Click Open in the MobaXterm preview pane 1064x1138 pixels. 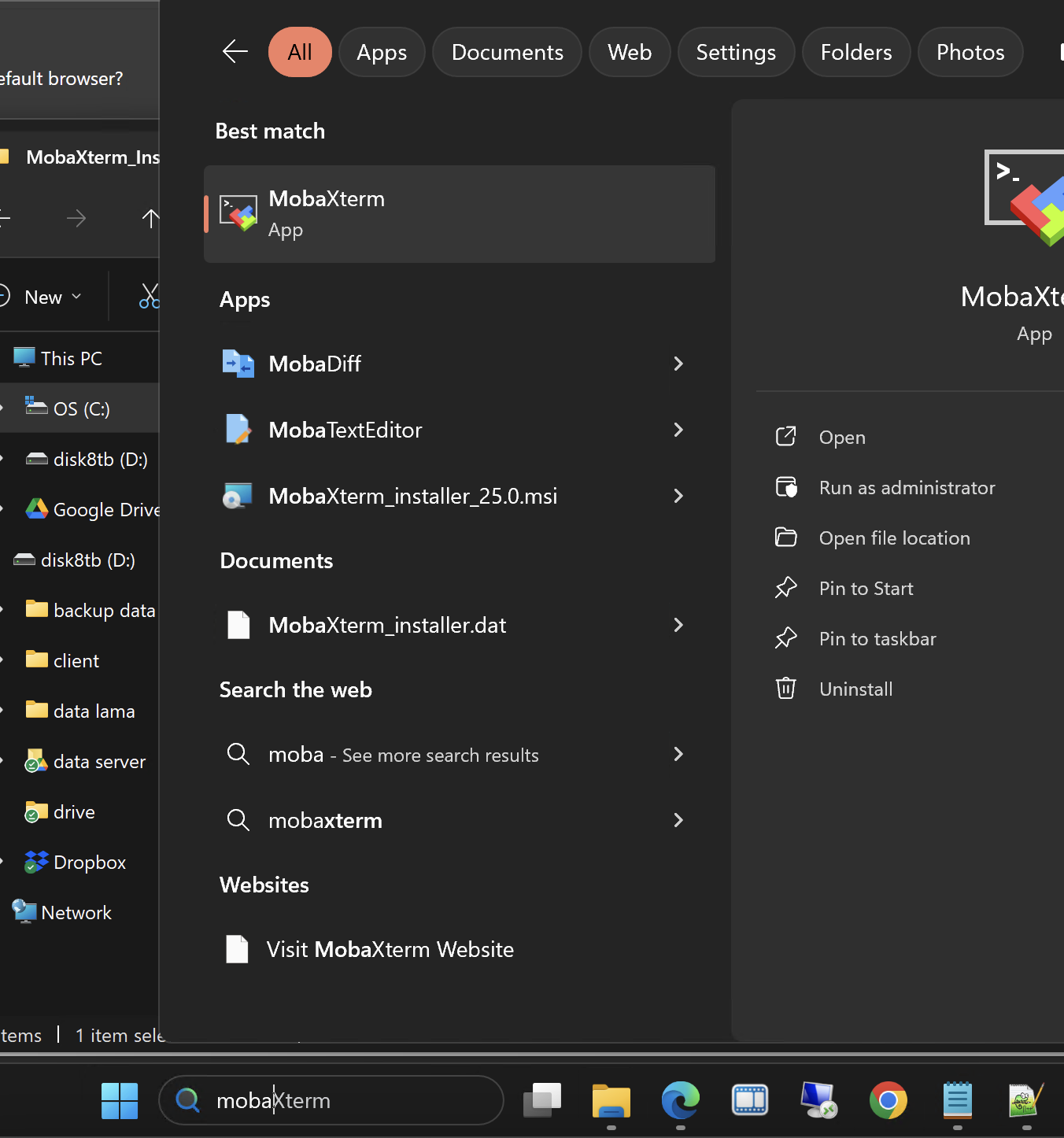coord(842,438)
